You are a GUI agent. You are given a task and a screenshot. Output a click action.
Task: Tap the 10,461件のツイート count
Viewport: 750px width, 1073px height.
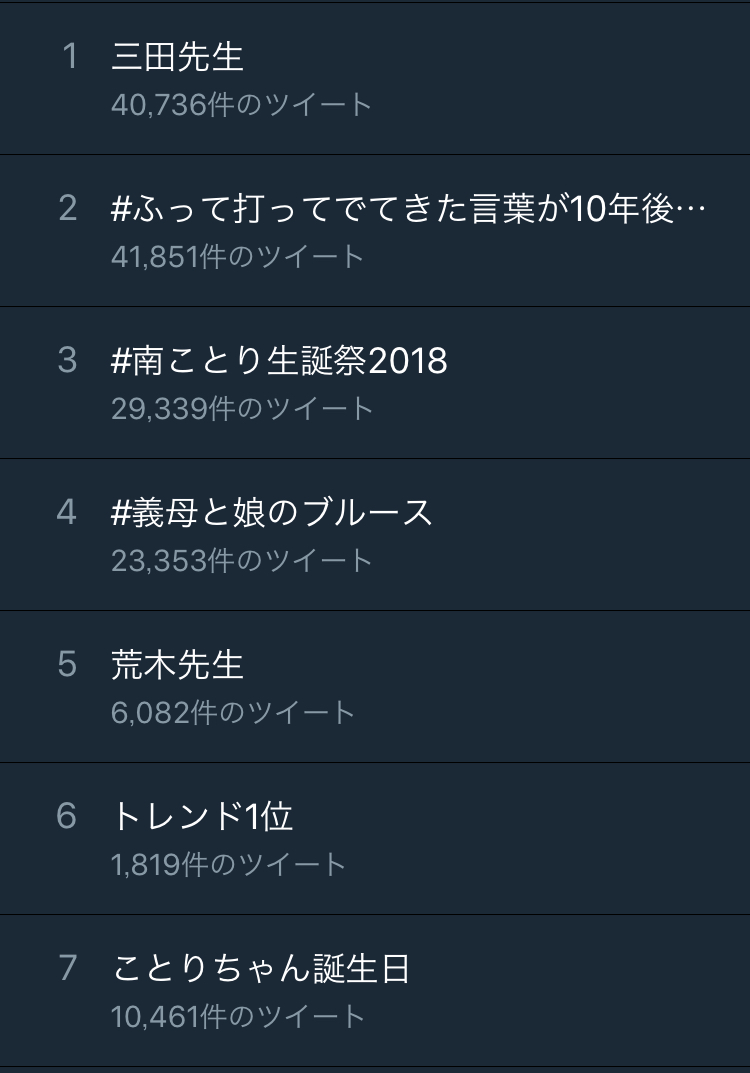click(237, 1017)
